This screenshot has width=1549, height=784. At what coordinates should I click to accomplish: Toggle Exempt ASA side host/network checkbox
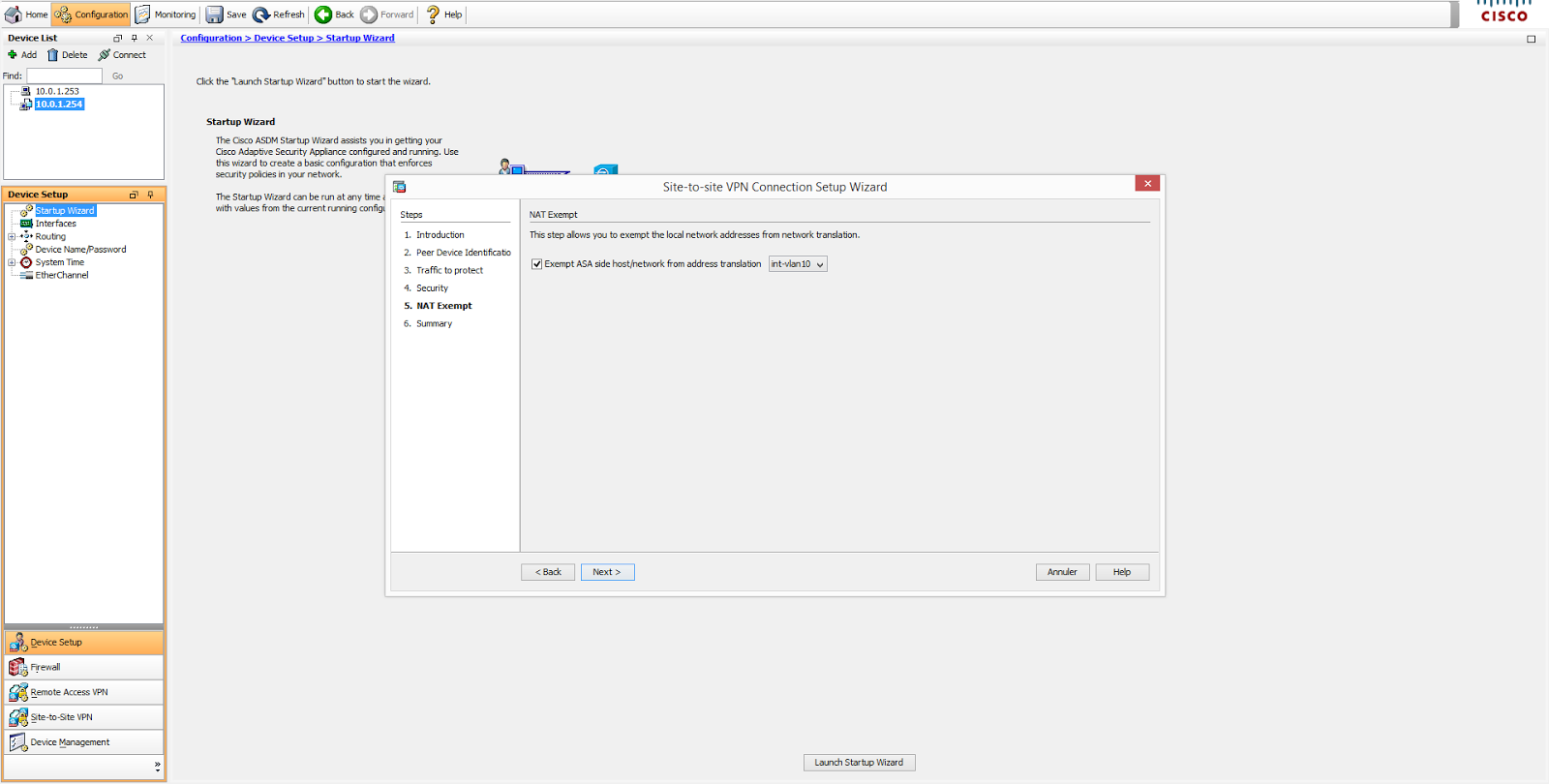pyautogui.click(x=536, y=264)
